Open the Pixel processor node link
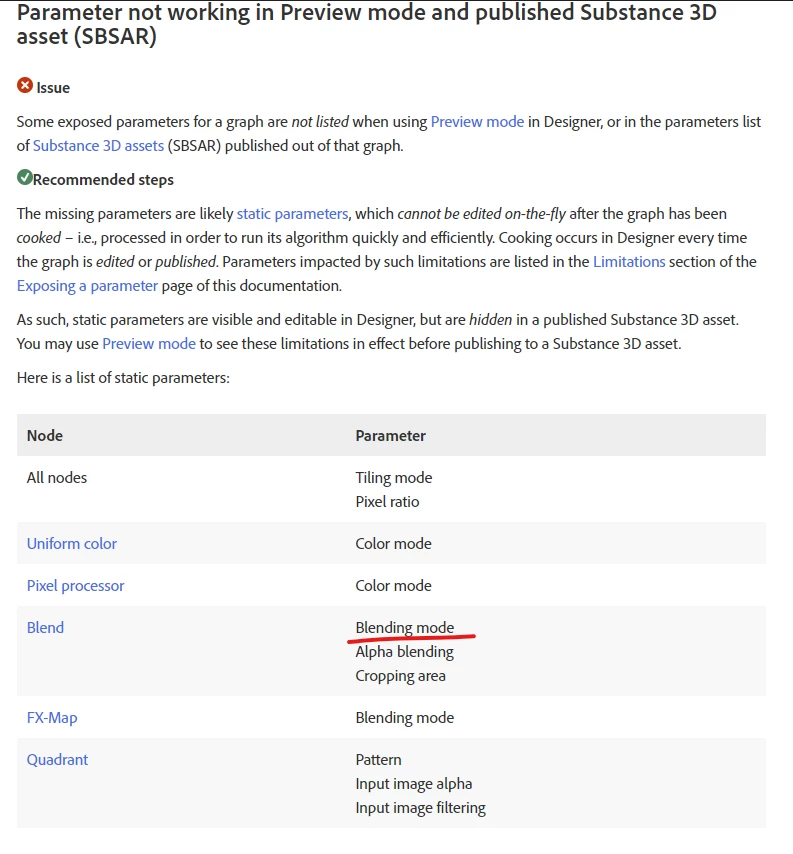The height and width of the screenshot is (854, 793). pyautogui.click(x=76, y=585)
